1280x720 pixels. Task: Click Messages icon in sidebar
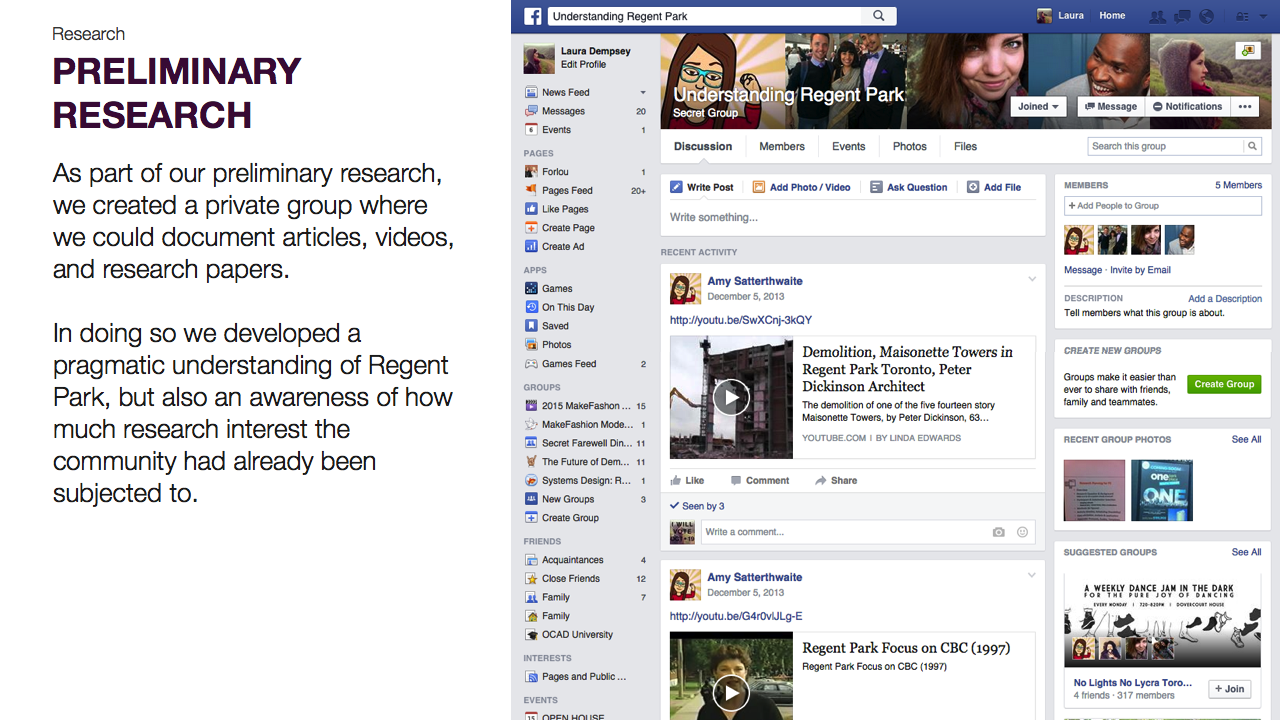click(531, 111)
